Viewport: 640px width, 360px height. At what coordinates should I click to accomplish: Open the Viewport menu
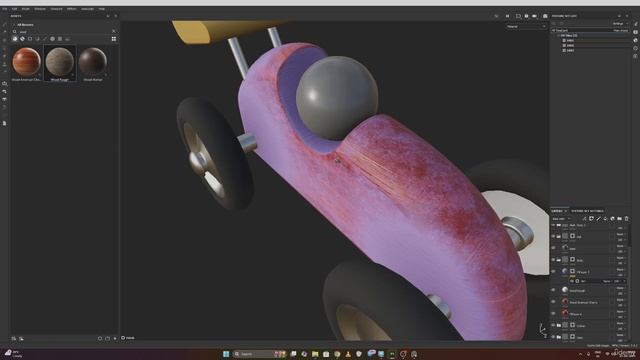click(x=56, y=9)
